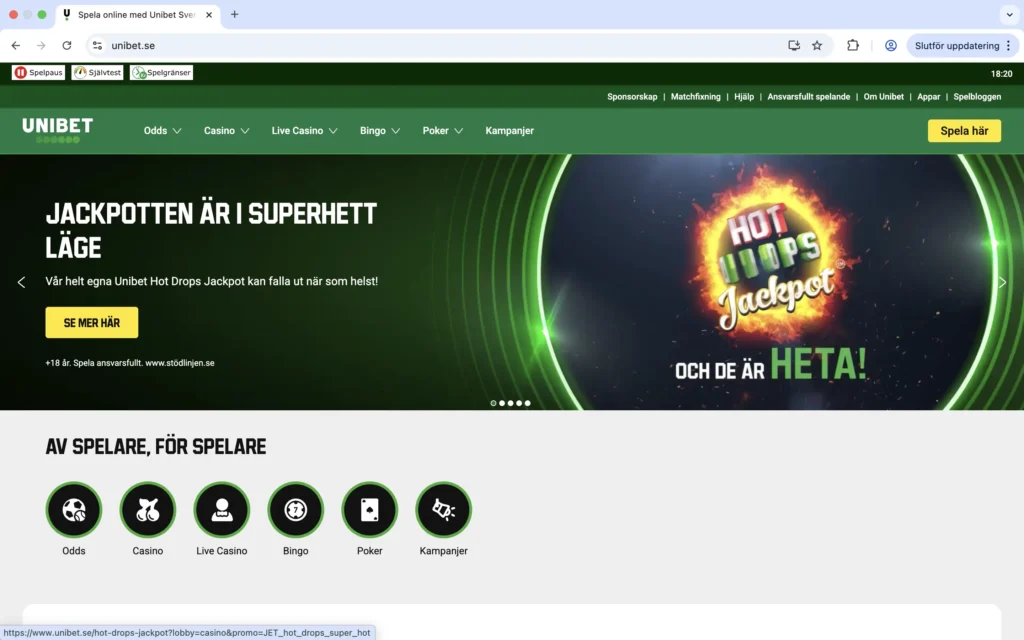Open Bingo using its circular icon

point(295,509)
